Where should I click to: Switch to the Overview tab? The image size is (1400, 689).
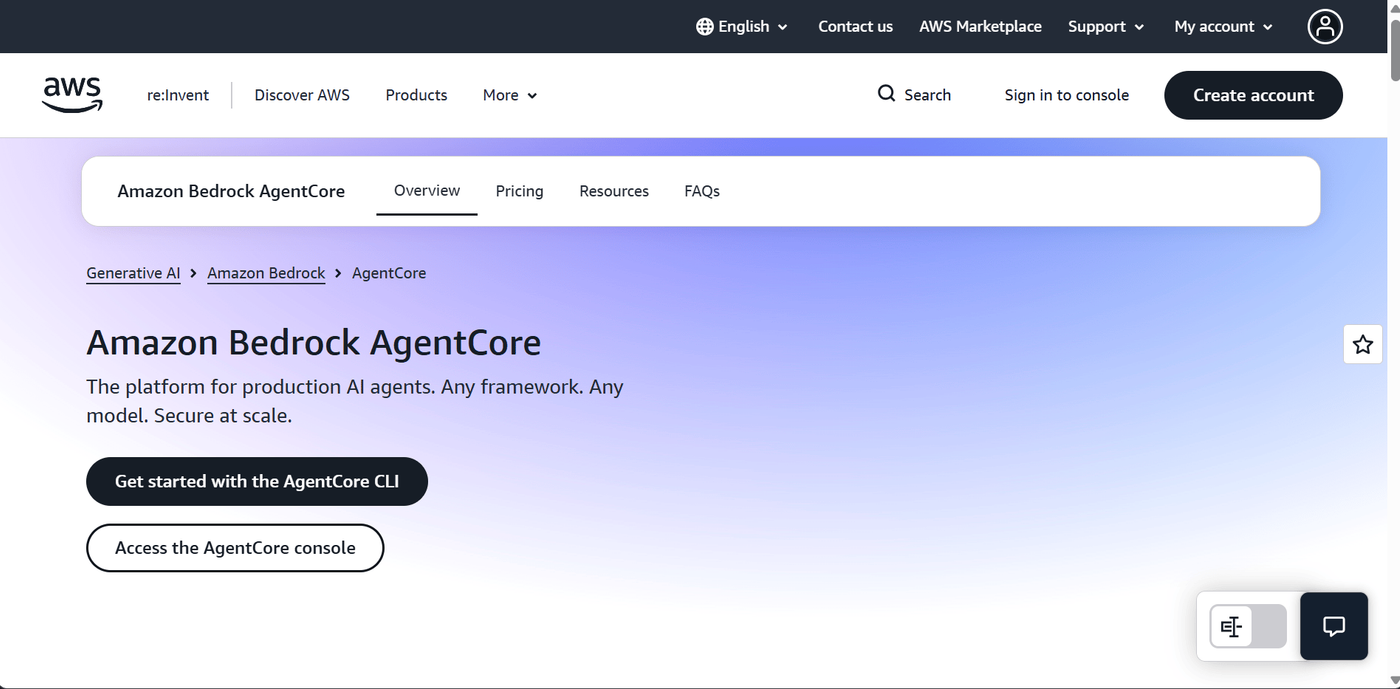click(427, 191)
